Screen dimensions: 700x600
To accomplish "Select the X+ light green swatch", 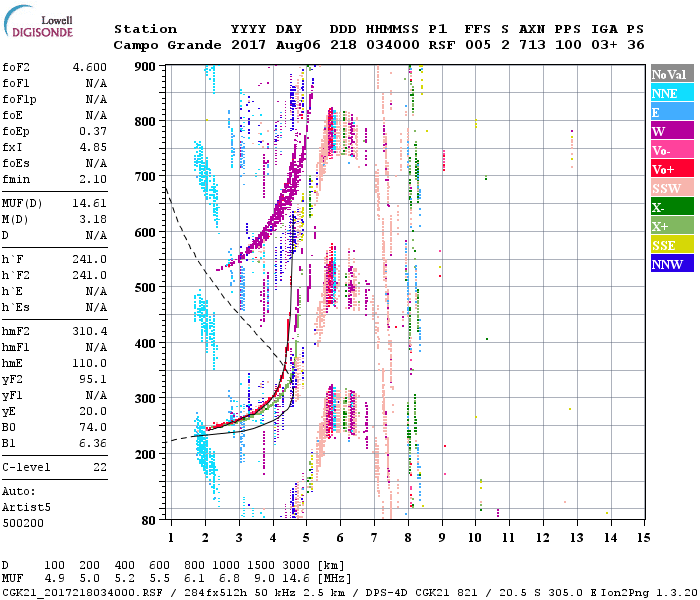I will (672, 225).
